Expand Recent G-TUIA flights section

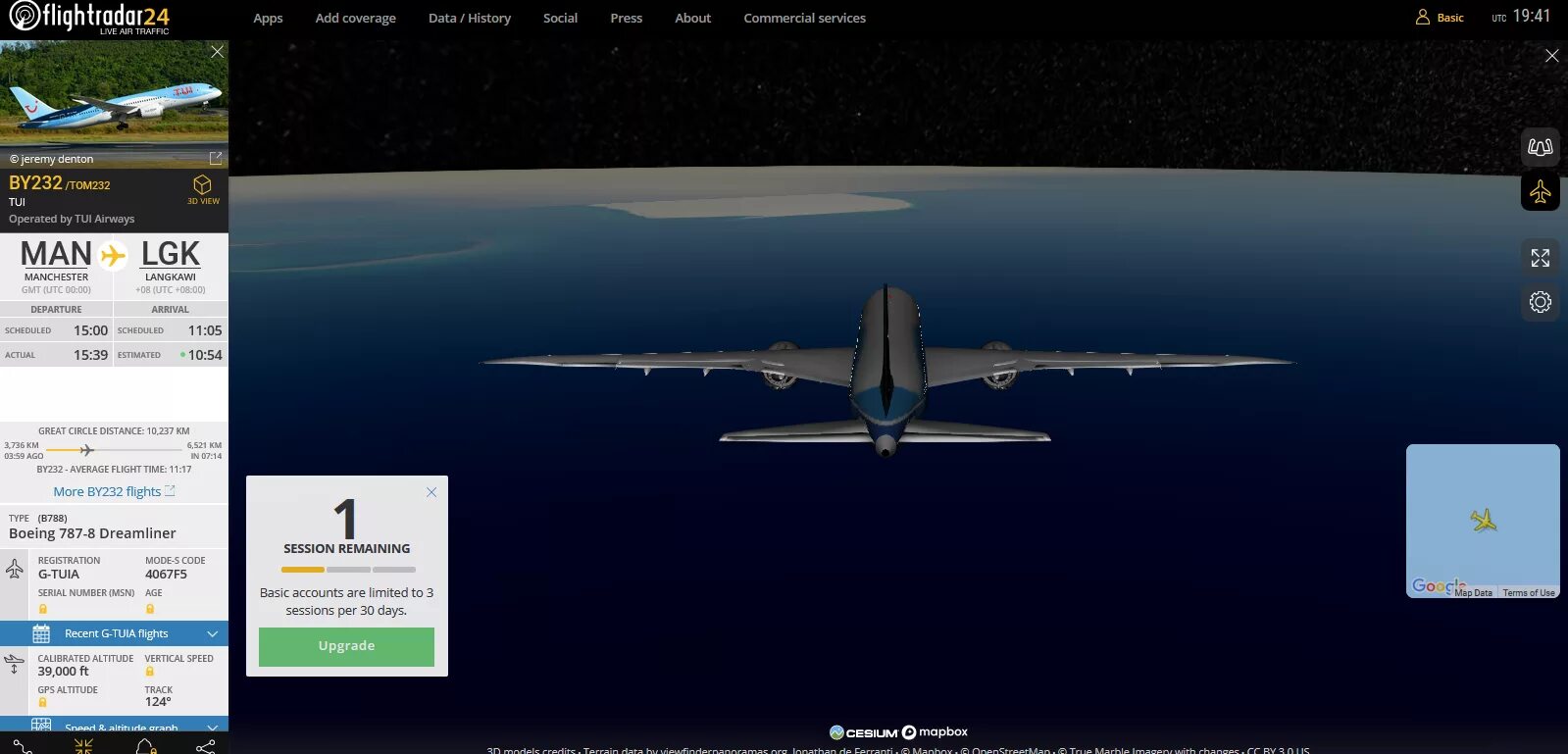[114, 633]
